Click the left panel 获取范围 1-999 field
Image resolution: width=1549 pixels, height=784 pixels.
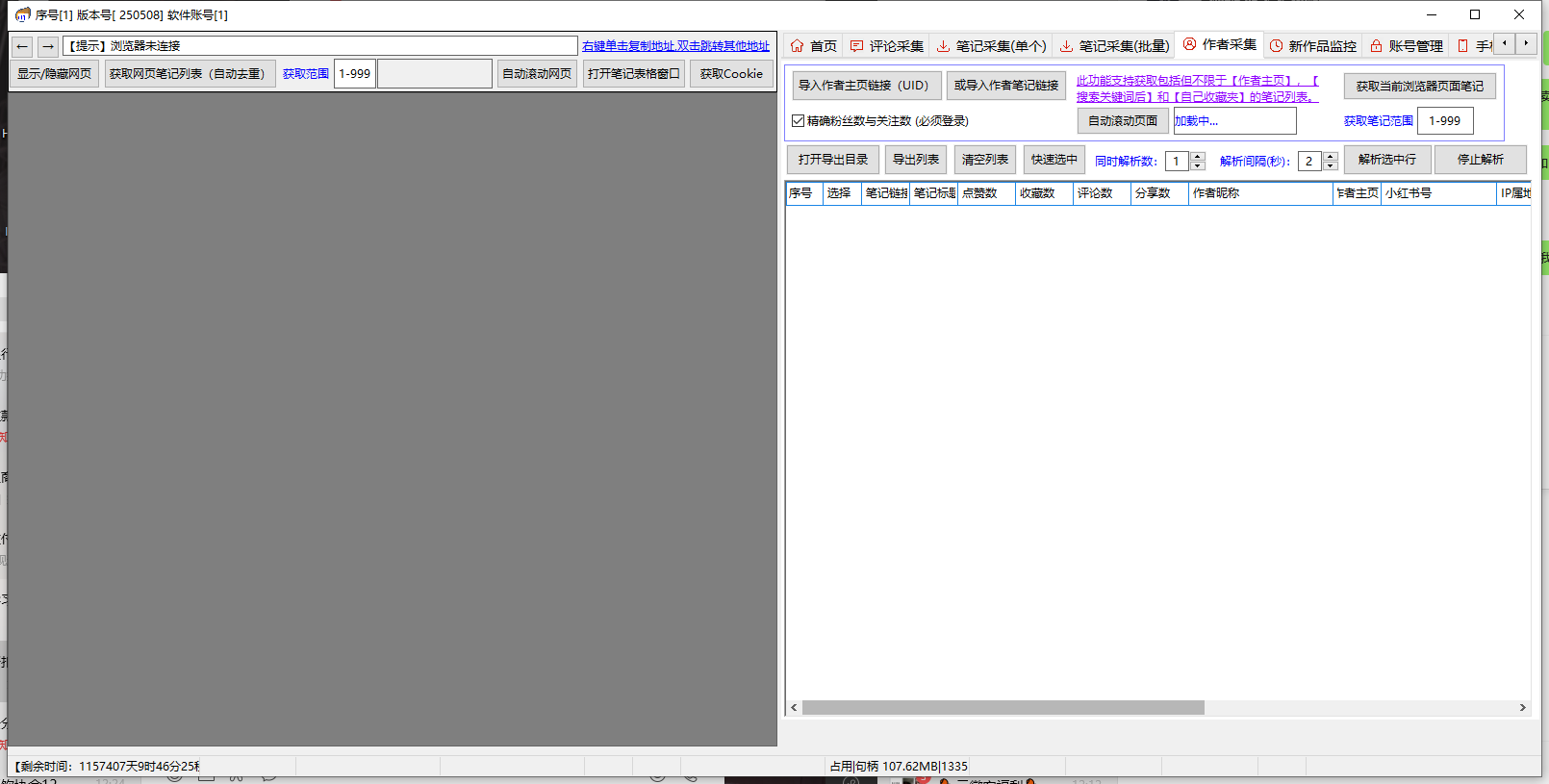click(x=355, y=74)
